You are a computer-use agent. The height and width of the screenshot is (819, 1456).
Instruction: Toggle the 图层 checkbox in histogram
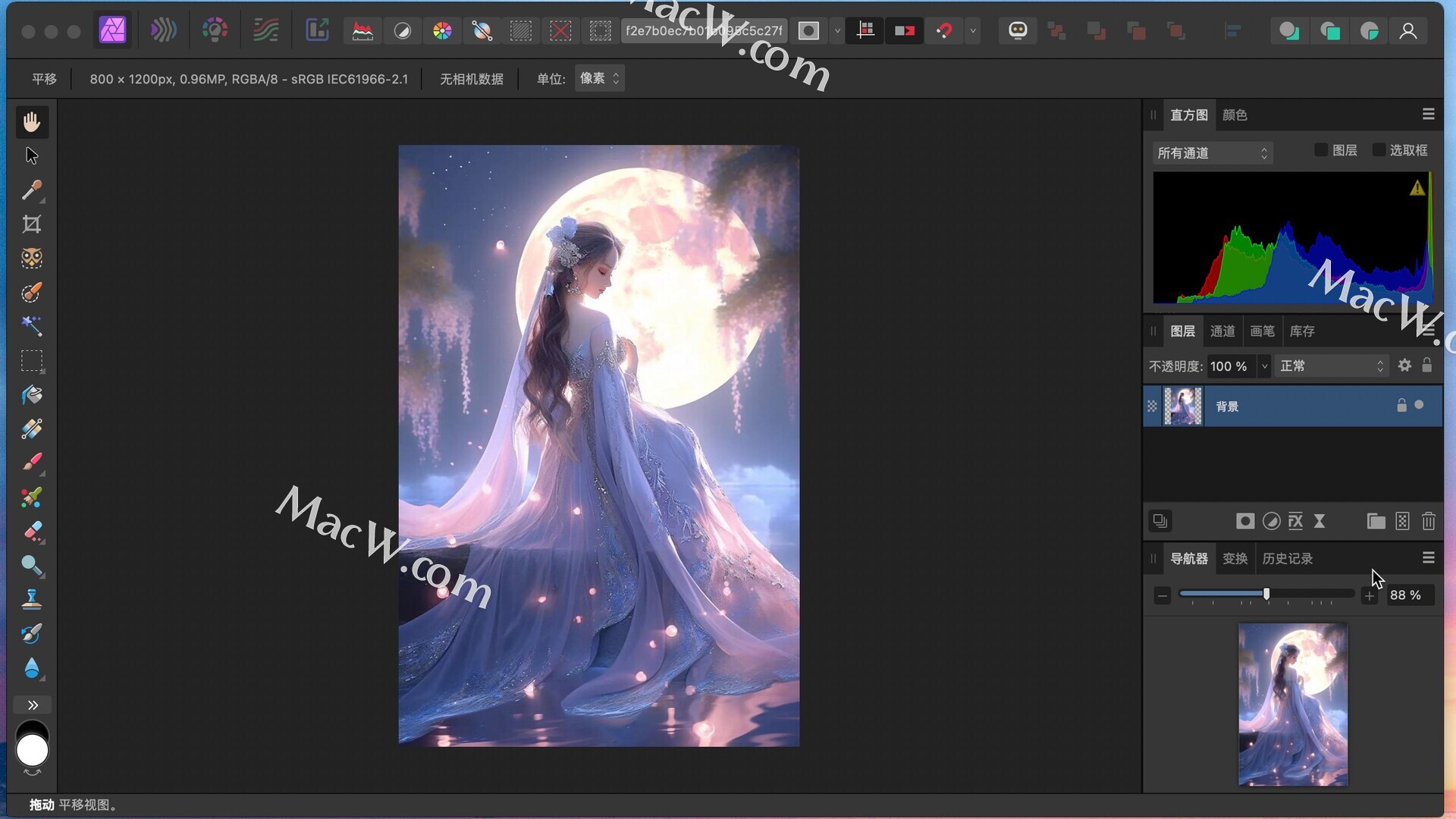coord(1321,150)
